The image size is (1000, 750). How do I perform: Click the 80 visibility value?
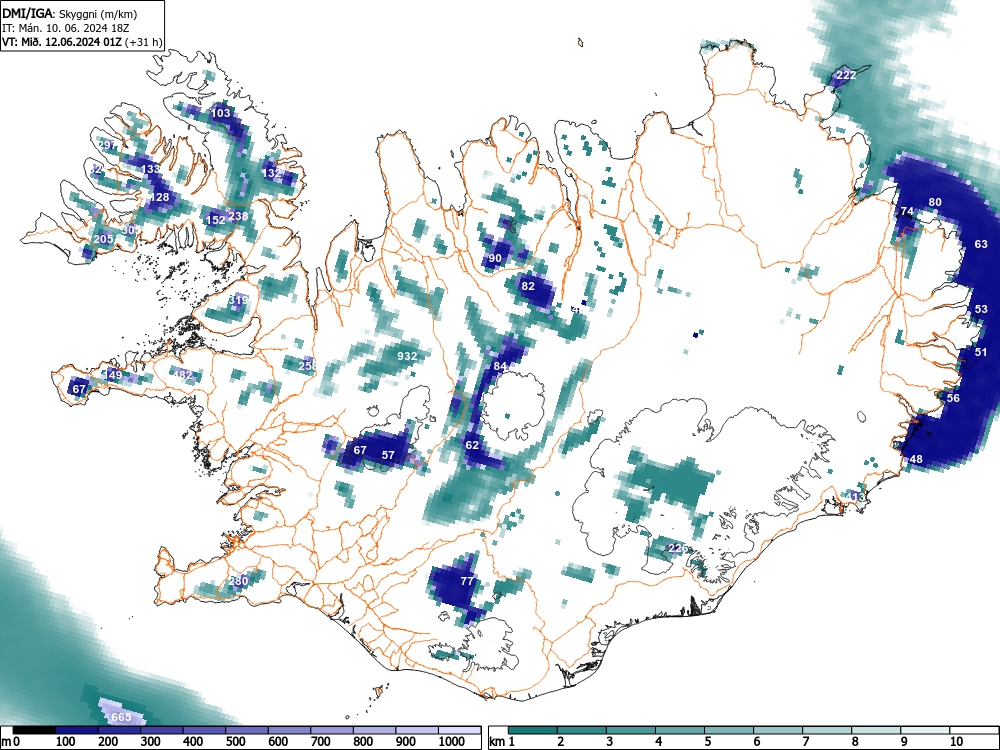coord(935,202)
